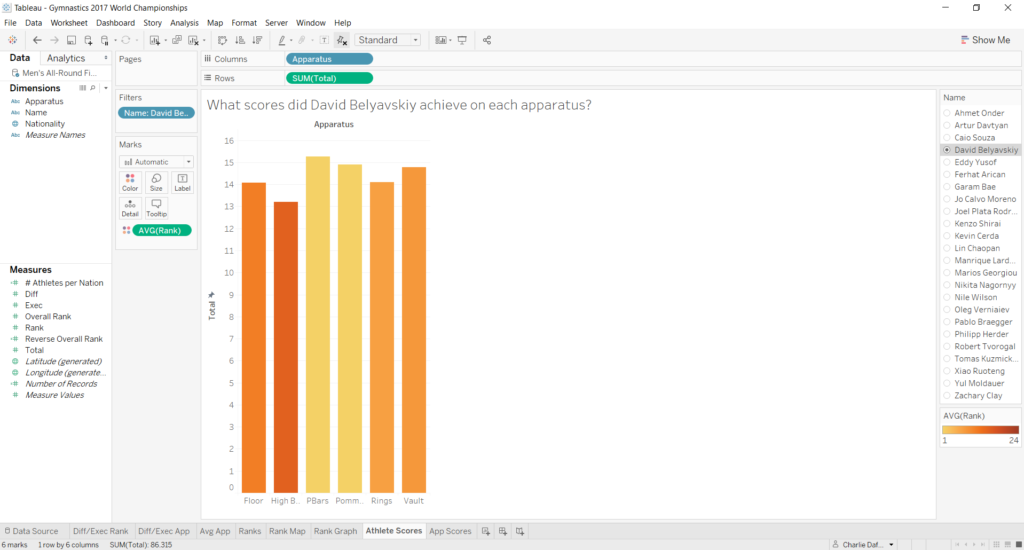
Task: Open the Standard view size dropdown
Action: [x=389, y=40]
